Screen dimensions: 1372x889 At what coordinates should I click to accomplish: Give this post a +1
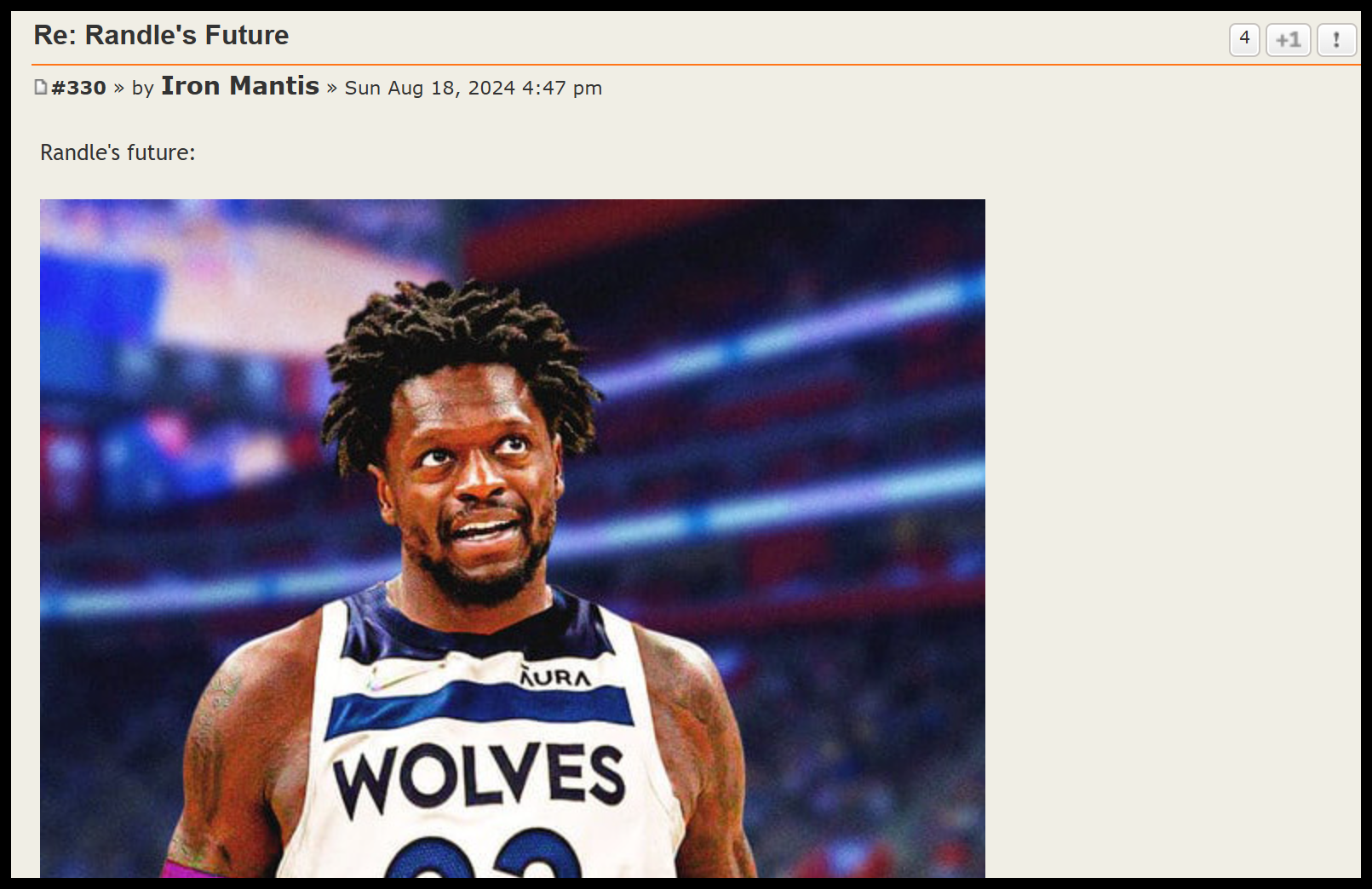[1288, 39]
